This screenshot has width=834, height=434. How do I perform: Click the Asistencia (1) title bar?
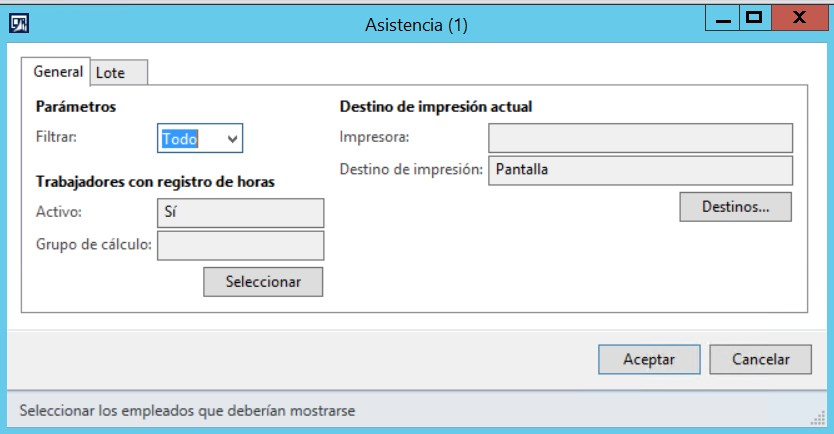coord(416,25)
